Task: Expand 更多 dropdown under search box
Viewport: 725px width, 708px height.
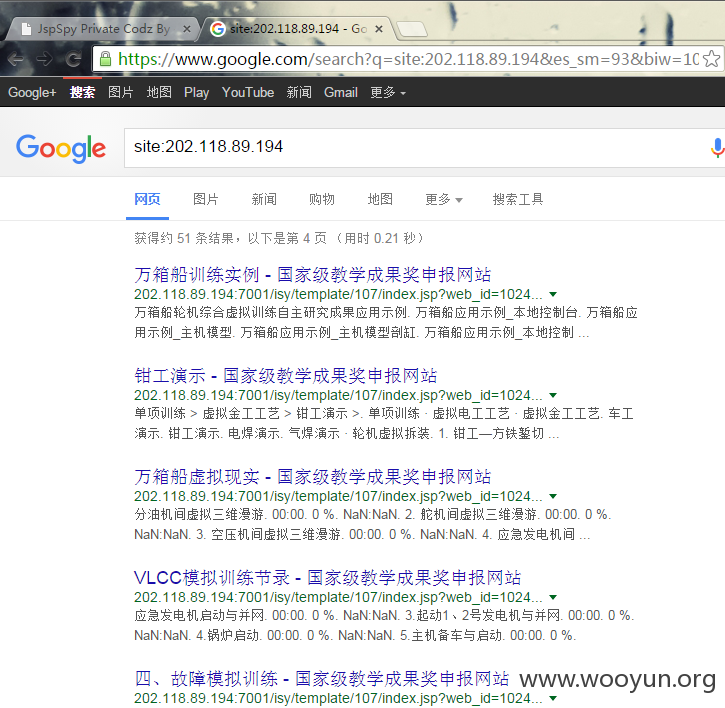Action: 444,199
